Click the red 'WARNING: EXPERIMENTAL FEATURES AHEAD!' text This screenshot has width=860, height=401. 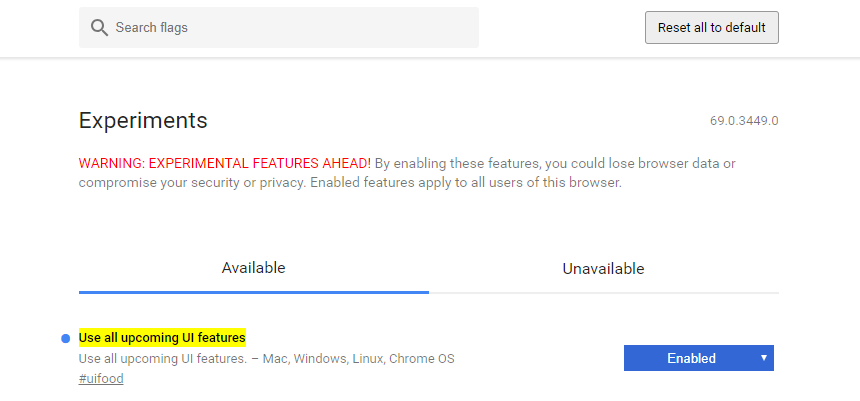225,163
